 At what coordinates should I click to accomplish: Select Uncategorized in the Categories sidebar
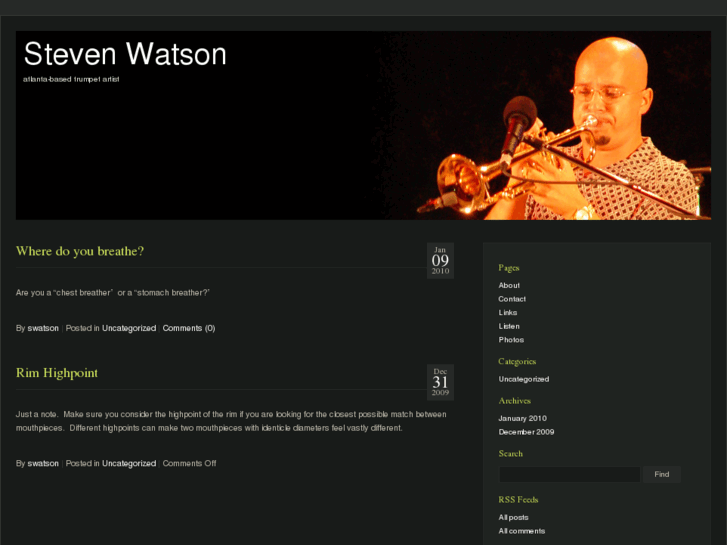click(523, 379)
